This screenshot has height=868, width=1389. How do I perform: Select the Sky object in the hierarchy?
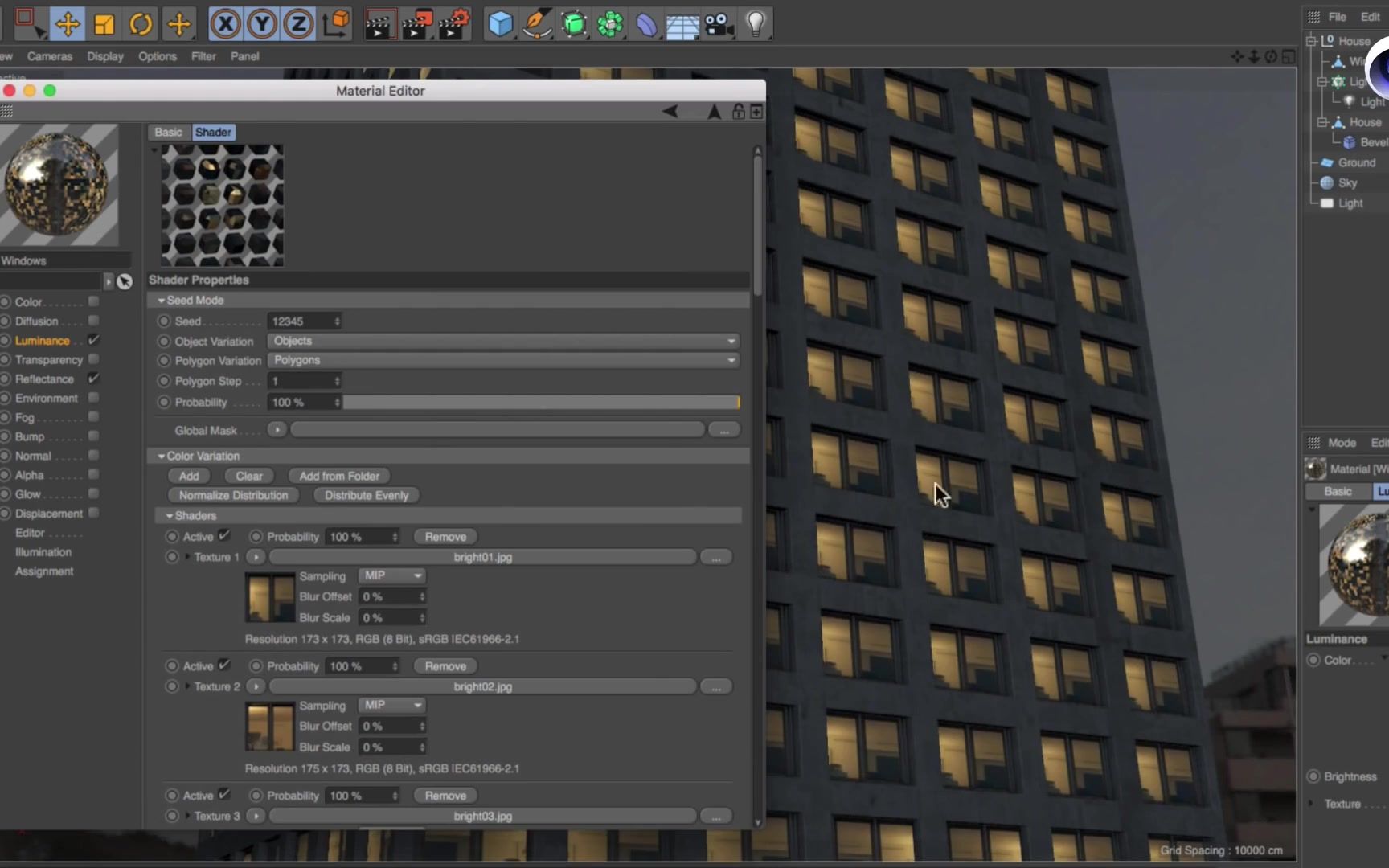coord(1347,182)
